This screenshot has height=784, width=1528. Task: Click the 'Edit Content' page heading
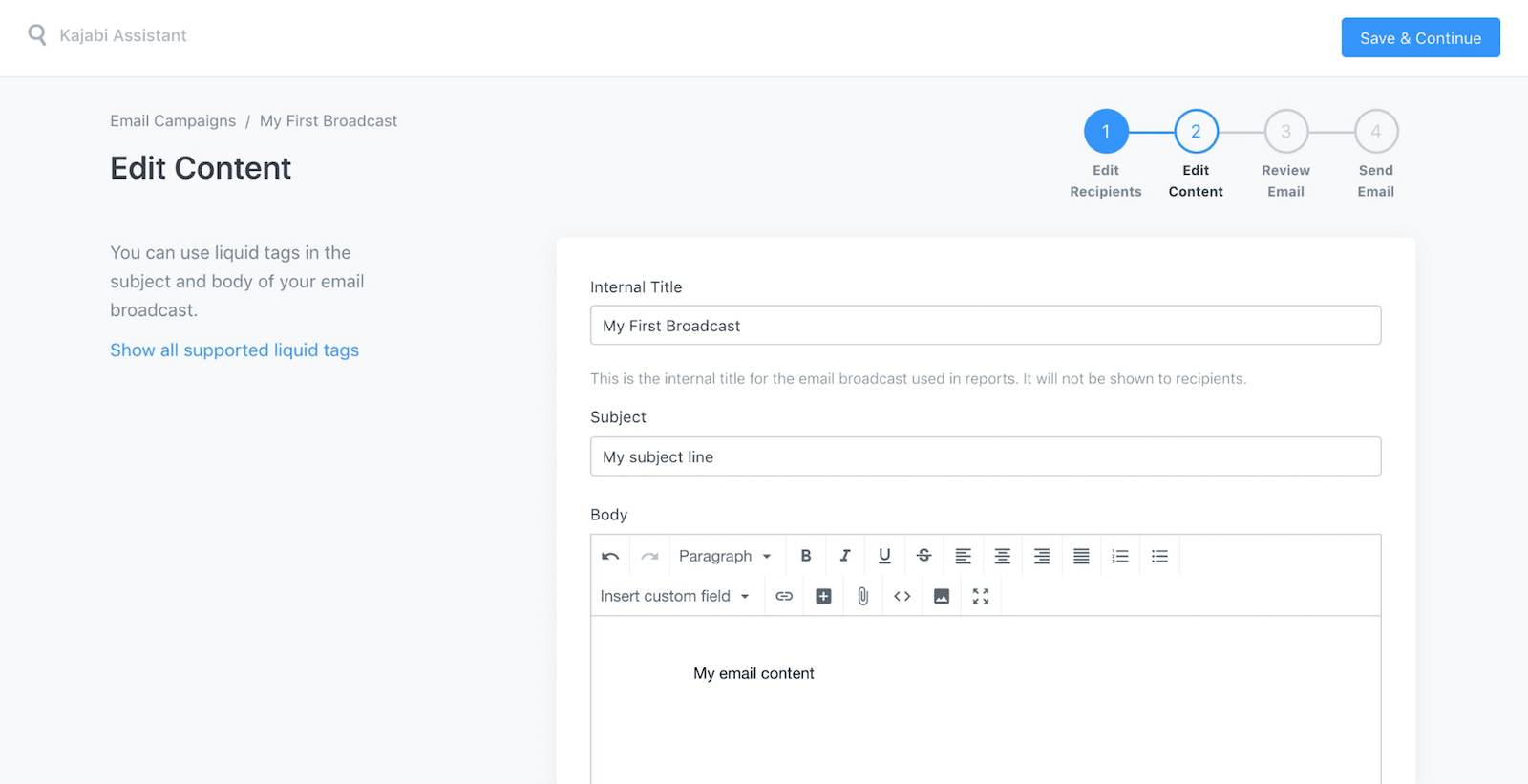[201, 168]
